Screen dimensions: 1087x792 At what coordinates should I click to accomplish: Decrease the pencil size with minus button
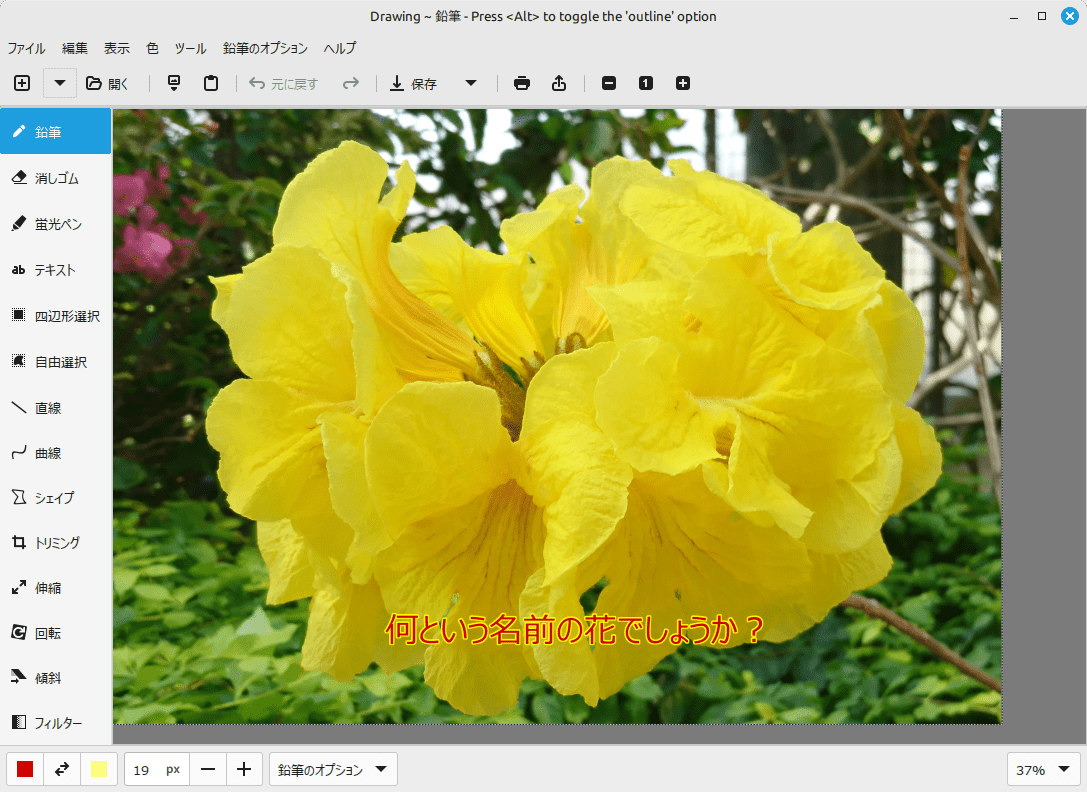[207, 769]
